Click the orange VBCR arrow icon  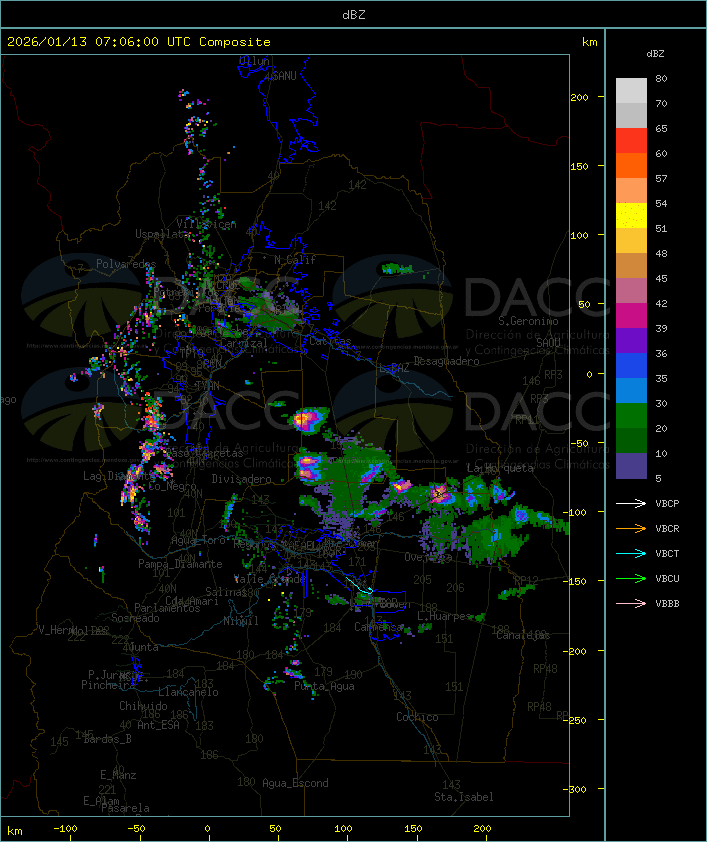631,529
